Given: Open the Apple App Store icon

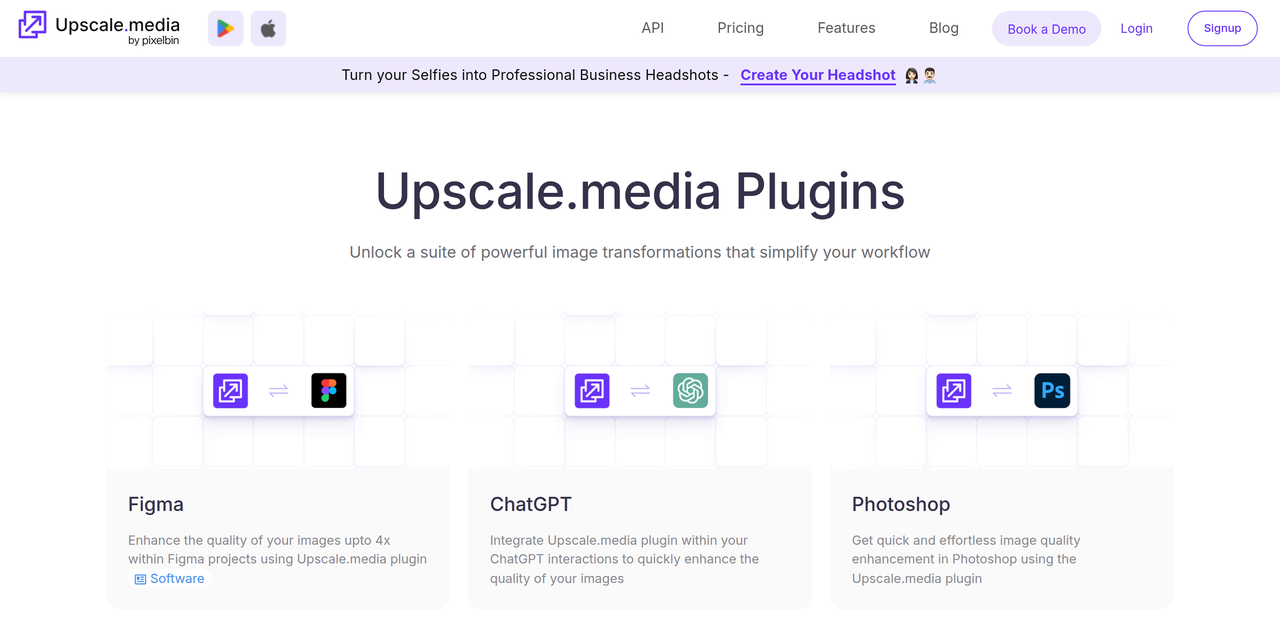Looking at the screenshot, I should [x=268, y=29].
